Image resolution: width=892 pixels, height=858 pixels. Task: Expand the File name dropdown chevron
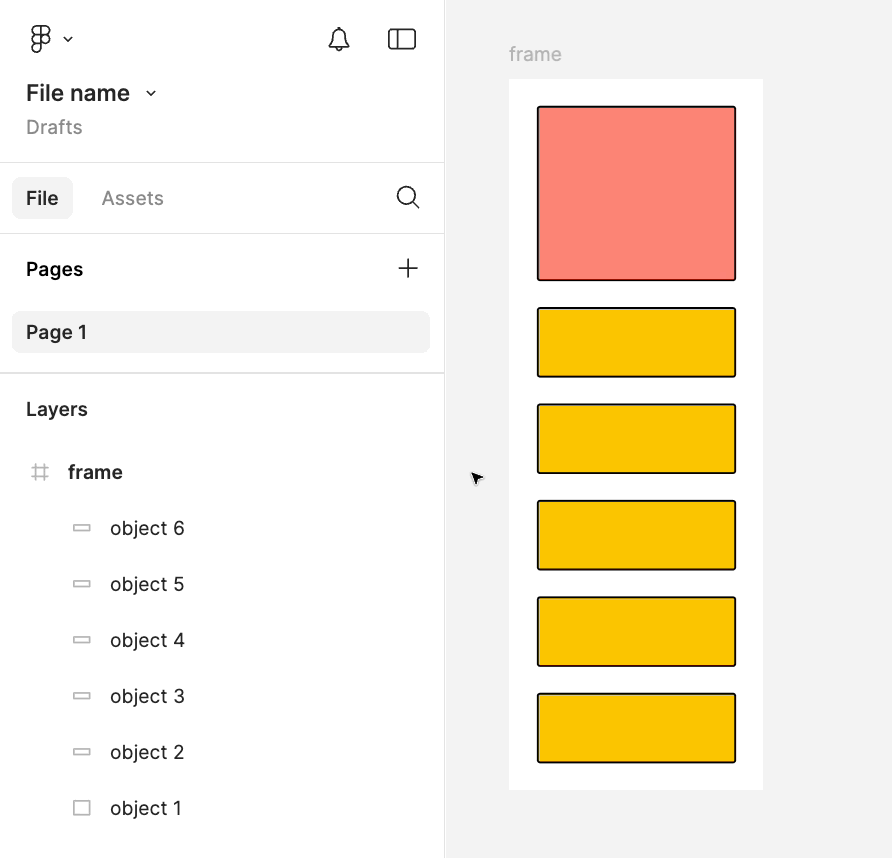pos(151,93)
